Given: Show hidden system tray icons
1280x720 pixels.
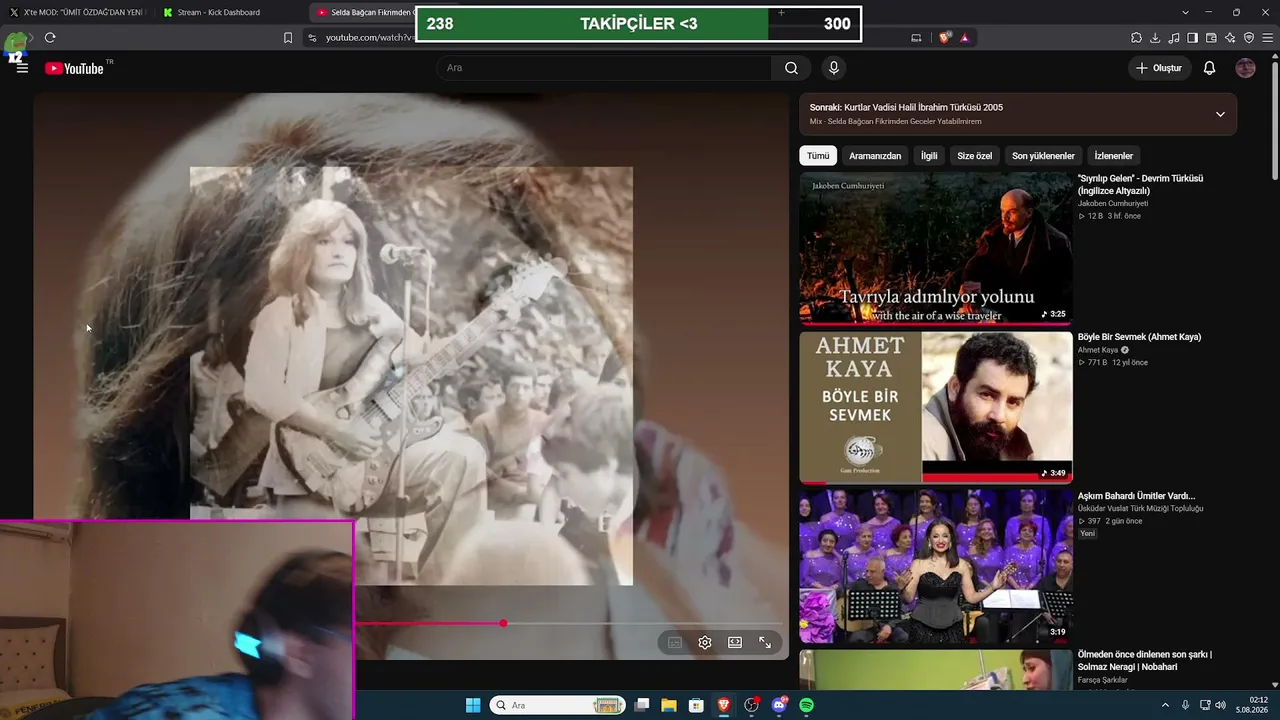Looking at the screenshot, I should tap(1165, 706).
